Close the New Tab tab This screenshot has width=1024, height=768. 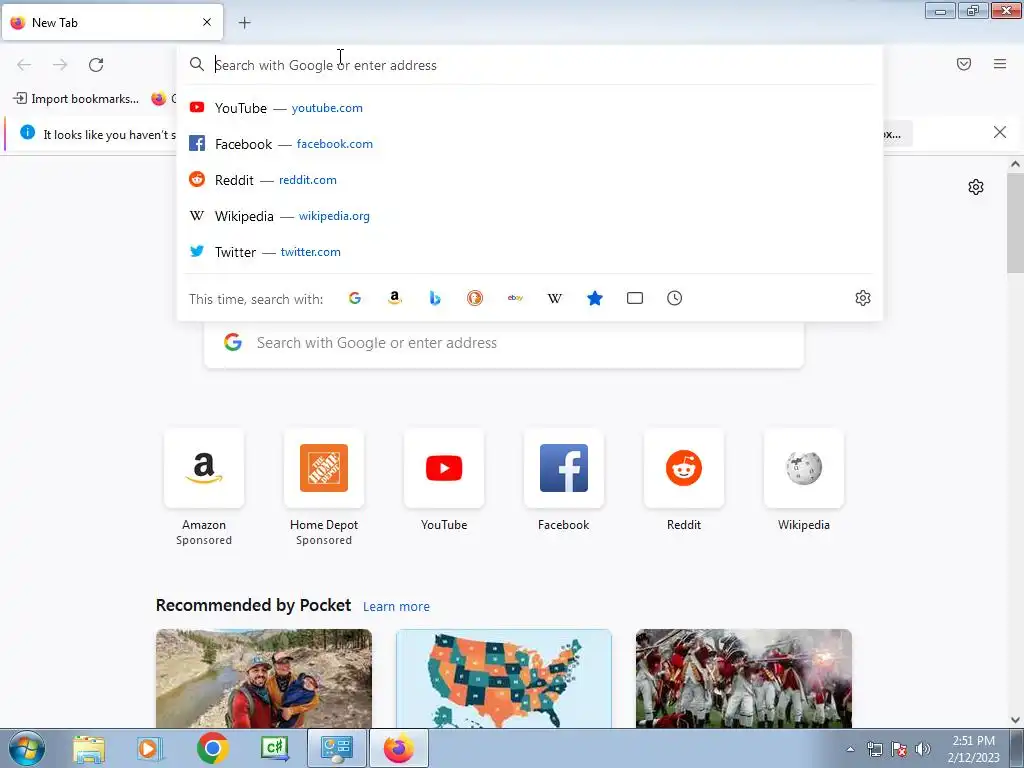coord(207,22)
